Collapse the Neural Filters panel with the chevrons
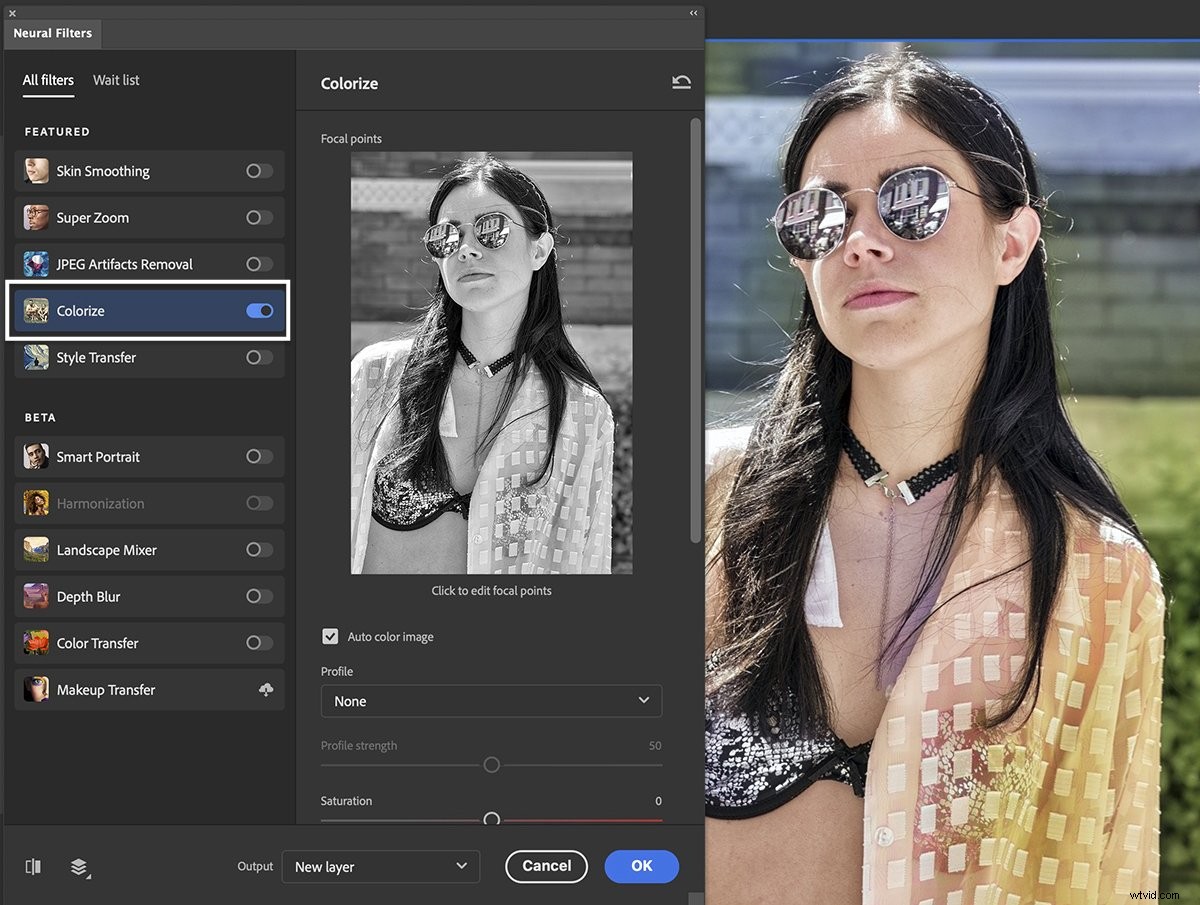Screen dimensions: 1200x905 click(693, 13)
